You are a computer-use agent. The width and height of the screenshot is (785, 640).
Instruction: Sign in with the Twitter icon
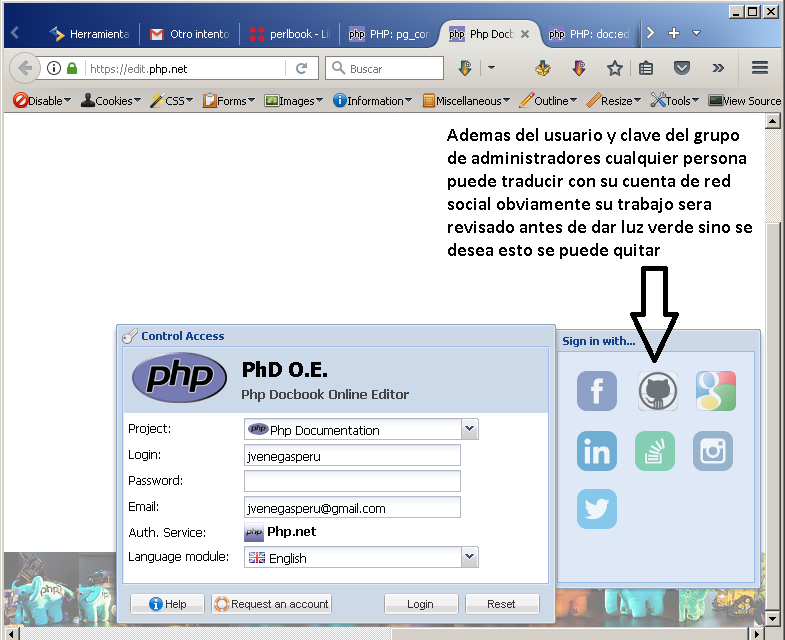click(597, 509)
